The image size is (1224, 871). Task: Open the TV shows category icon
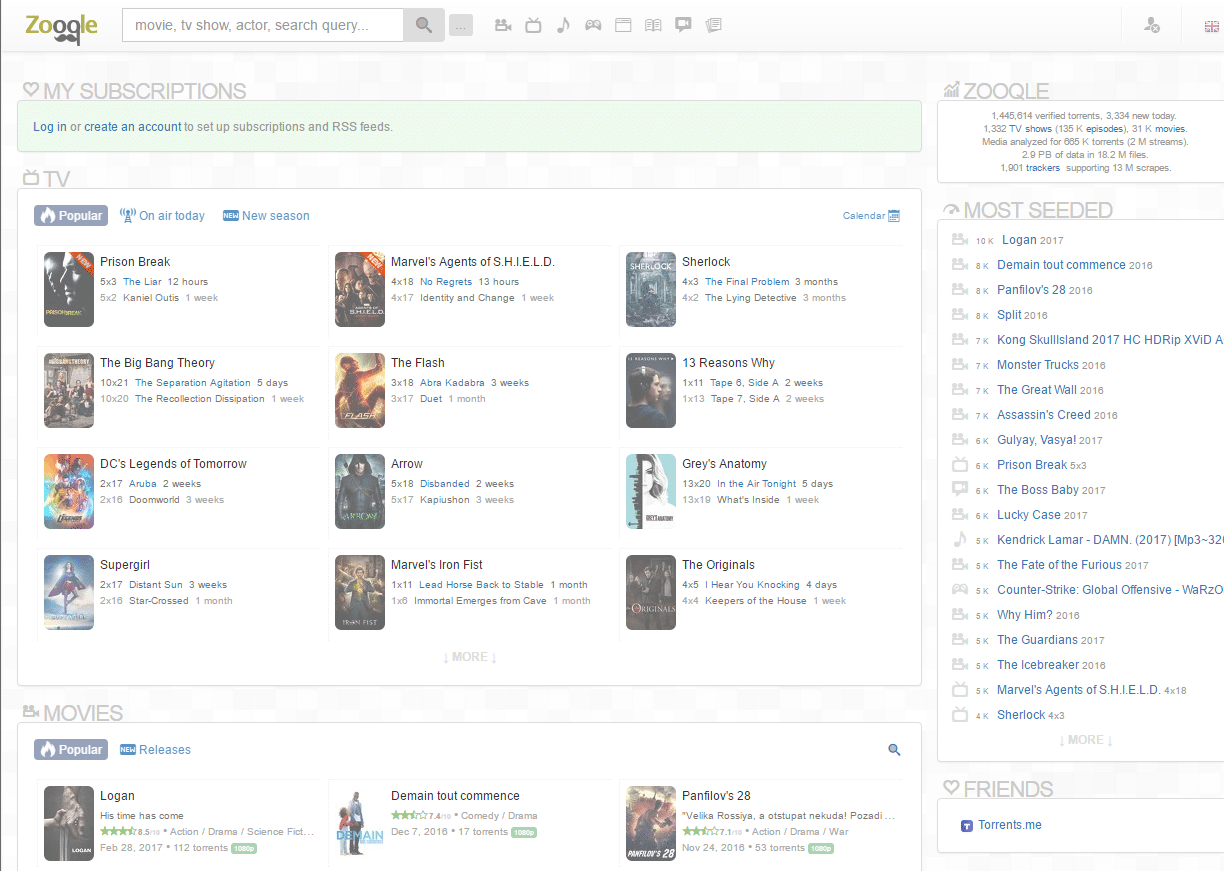(533, 25)
